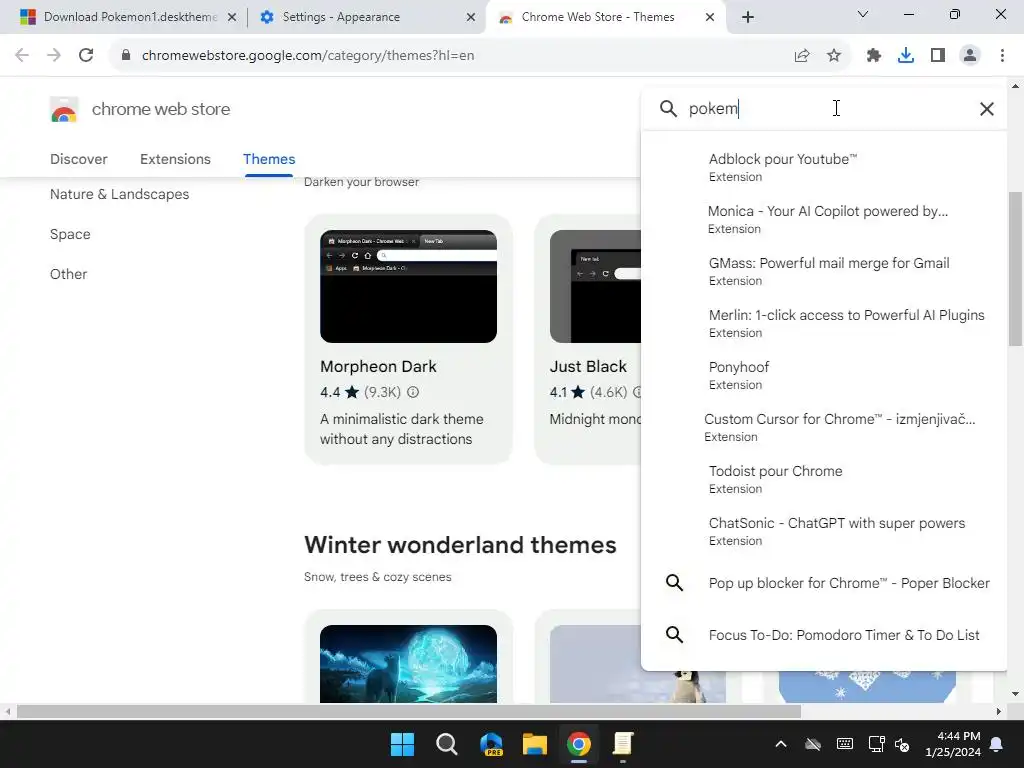Viewport: 1024px width, 768px height.
Task: Open the Chrome profile avatar
Action: pos(970,56)
